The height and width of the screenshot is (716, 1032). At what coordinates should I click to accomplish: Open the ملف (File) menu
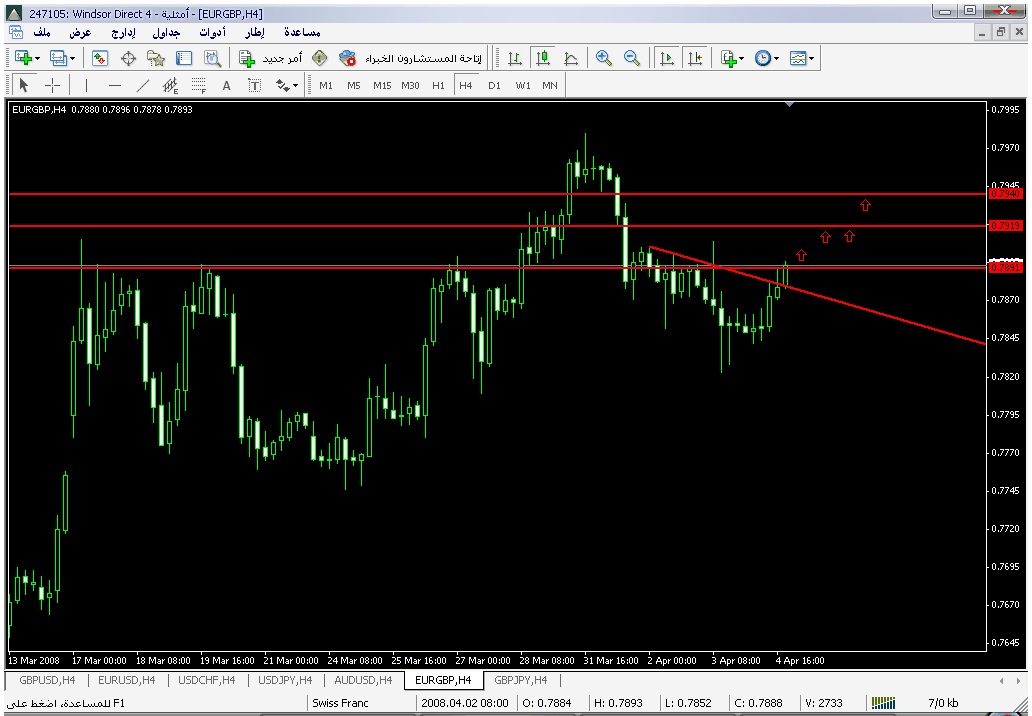point(42,32)
